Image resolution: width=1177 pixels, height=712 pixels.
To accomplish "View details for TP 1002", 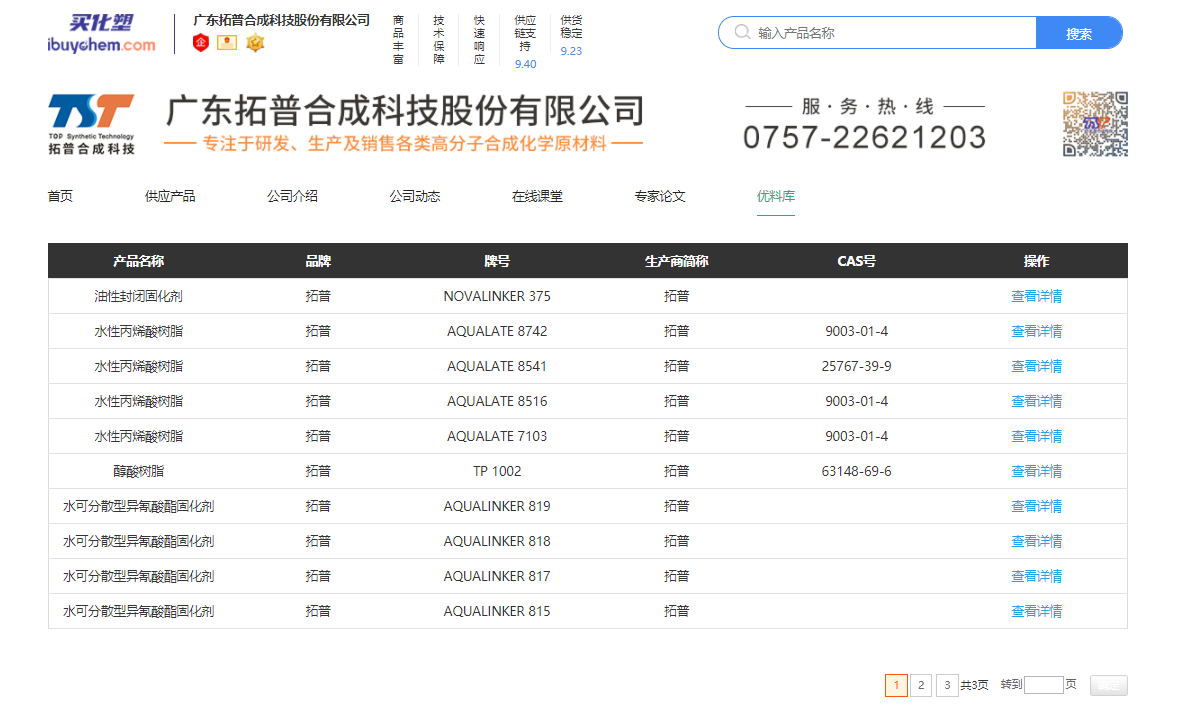I will (x=1036, y=471).
